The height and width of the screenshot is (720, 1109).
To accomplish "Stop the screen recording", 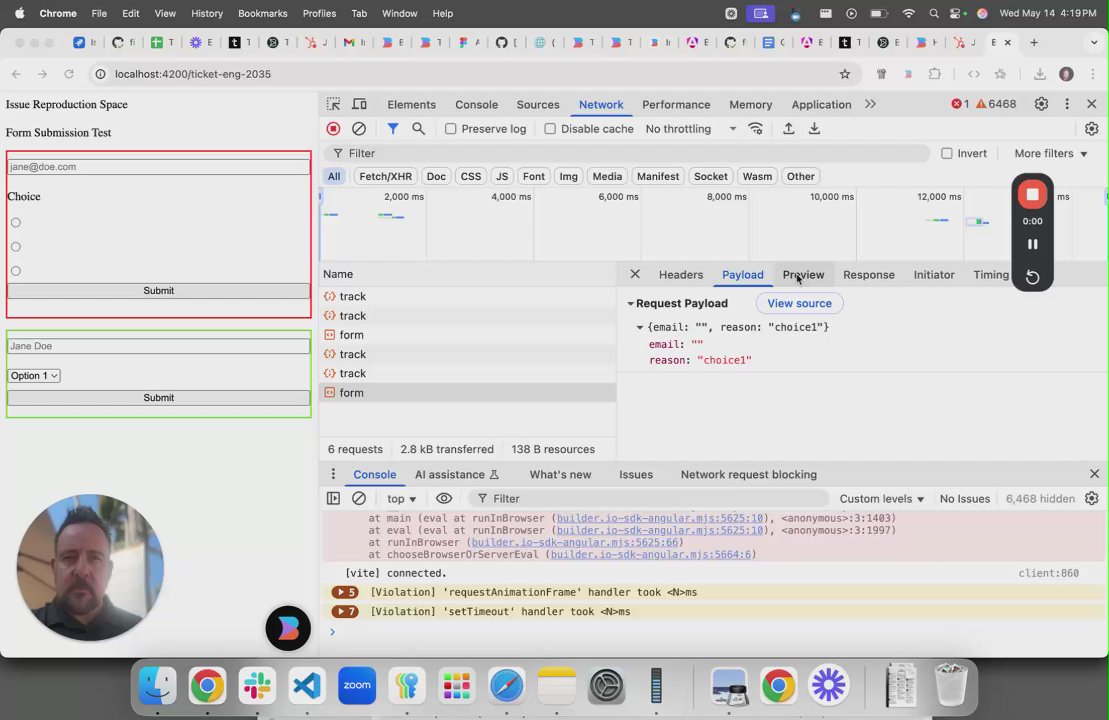I will pos(1033,194).
